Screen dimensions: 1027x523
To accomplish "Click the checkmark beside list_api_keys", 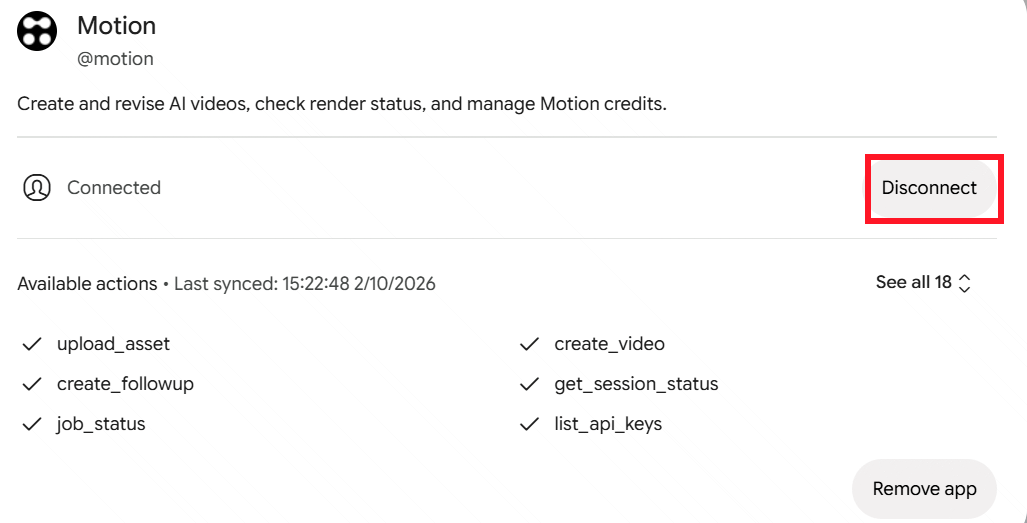I will [529, 425].
